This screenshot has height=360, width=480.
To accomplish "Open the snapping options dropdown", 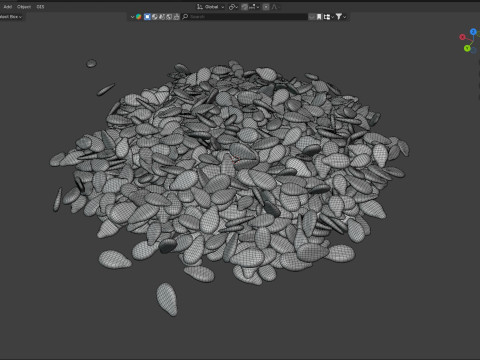I will tap(254, 7).
